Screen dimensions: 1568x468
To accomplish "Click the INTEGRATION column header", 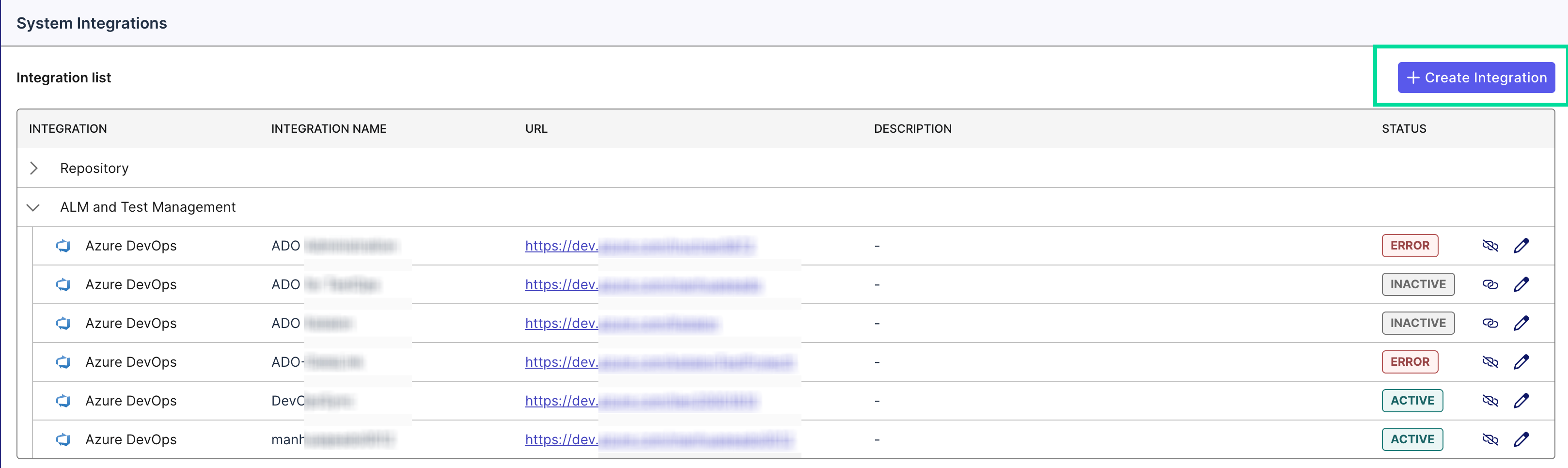I will (68, 128).
